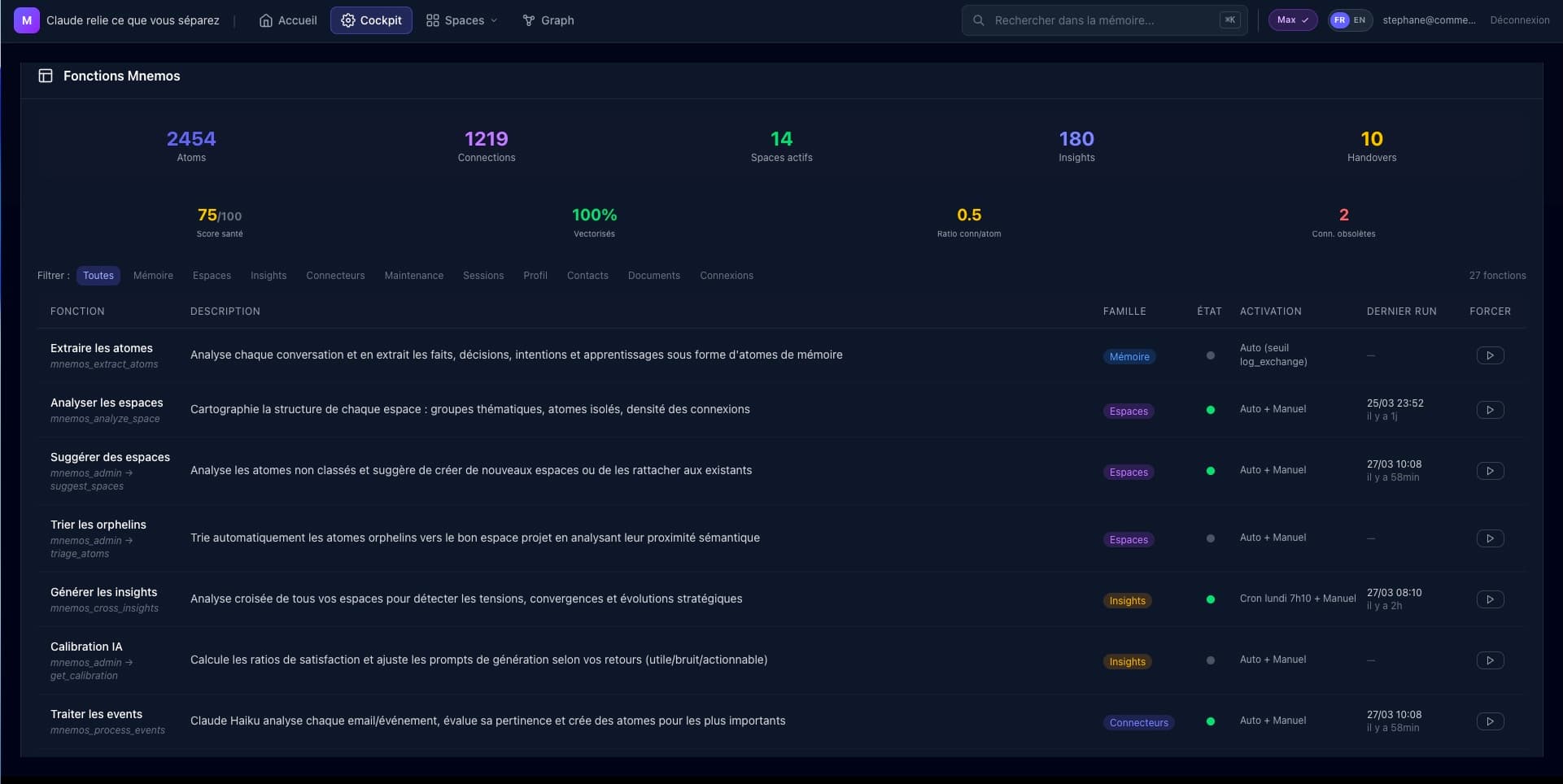Viewport: 1563px width, 784px height.
Task: Run Analyser les espaces play button
Action: [x=1490, y=410]
